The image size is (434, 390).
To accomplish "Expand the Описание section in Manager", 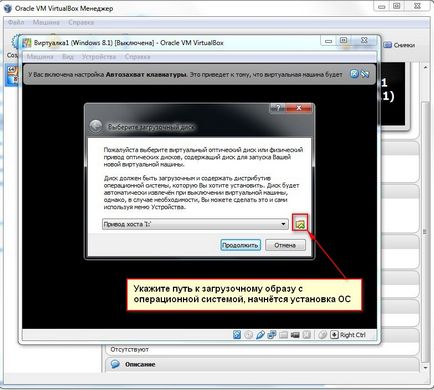I will (262, 364).
